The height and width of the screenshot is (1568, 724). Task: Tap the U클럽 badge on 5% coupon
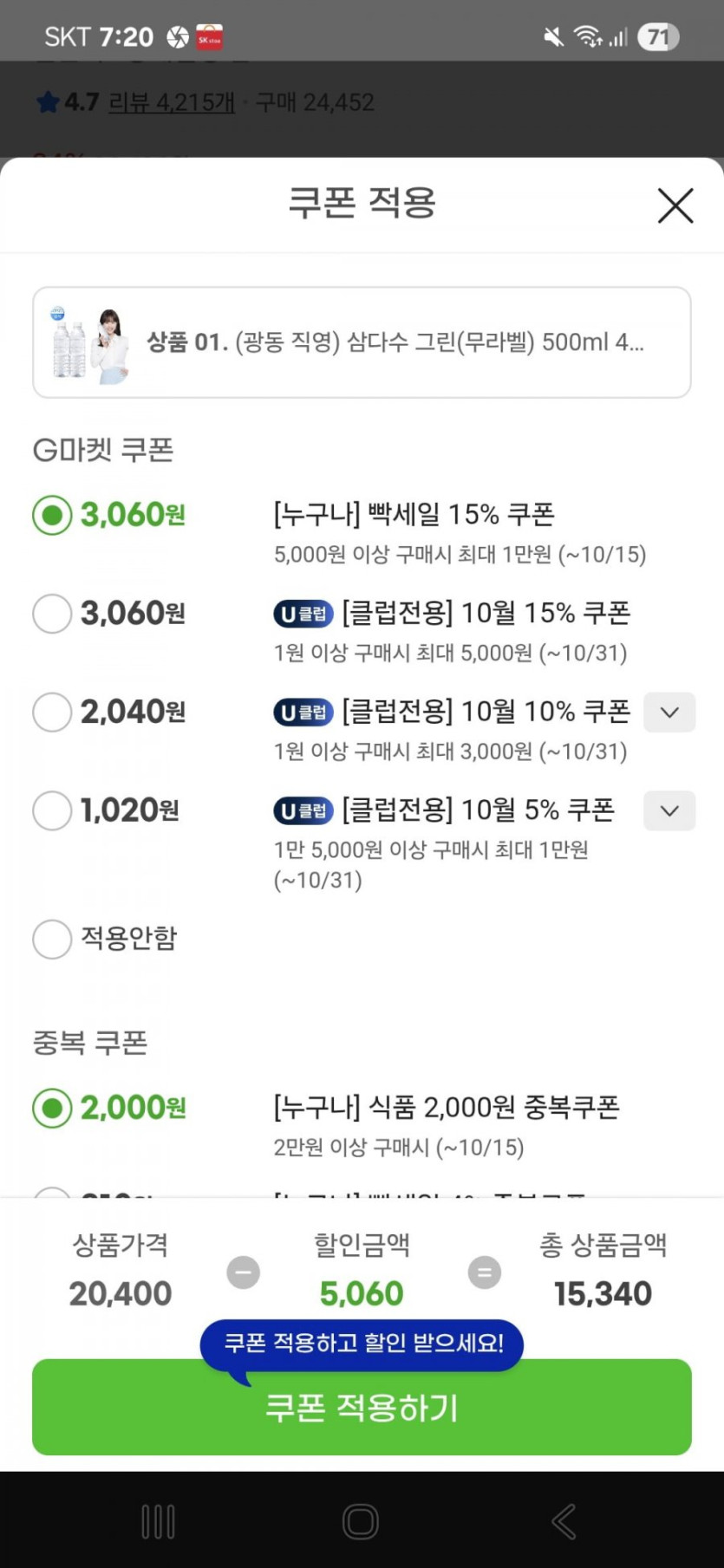pyautogui.click(x=303, y=811)
